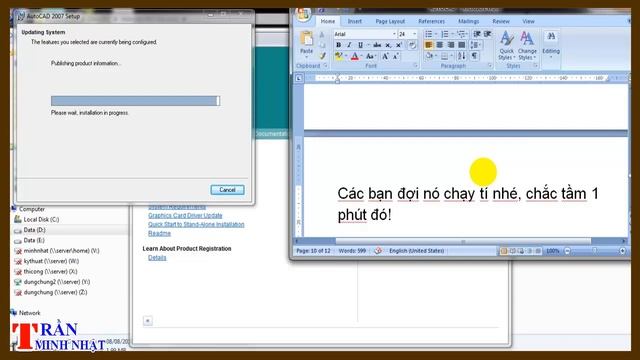Open the Styles pane launcher
The width and height of the screenshot is (640, 360).
pyautogui.click(x=535, y=65)
